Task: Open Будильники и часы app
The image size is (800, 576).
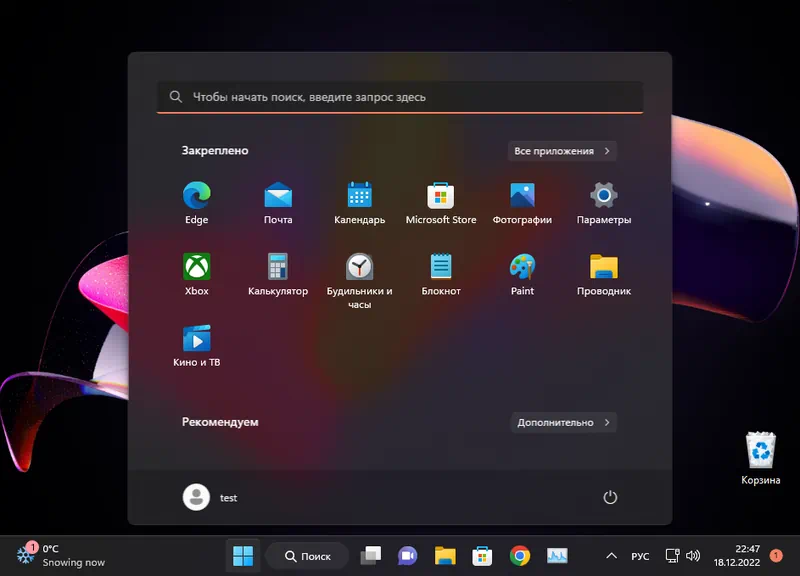Action: point(359,281)
